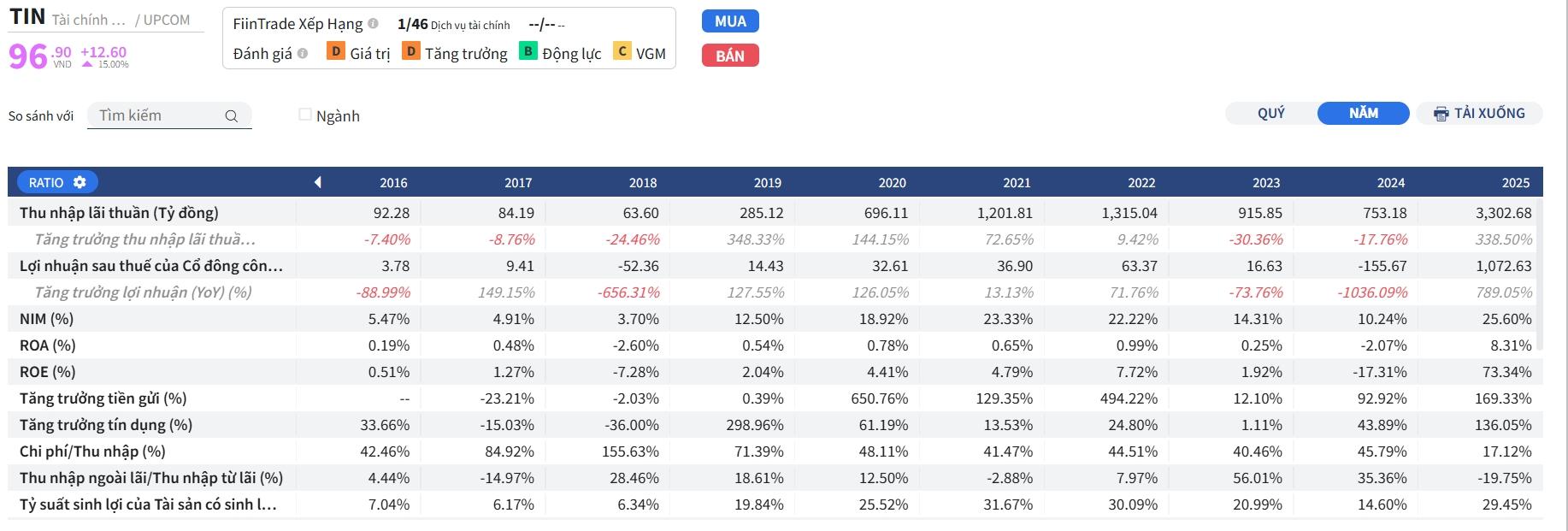This screenshot has width=1568, height=531.
Task: Click the 2025 column header
Action: tap(1515, 182)
